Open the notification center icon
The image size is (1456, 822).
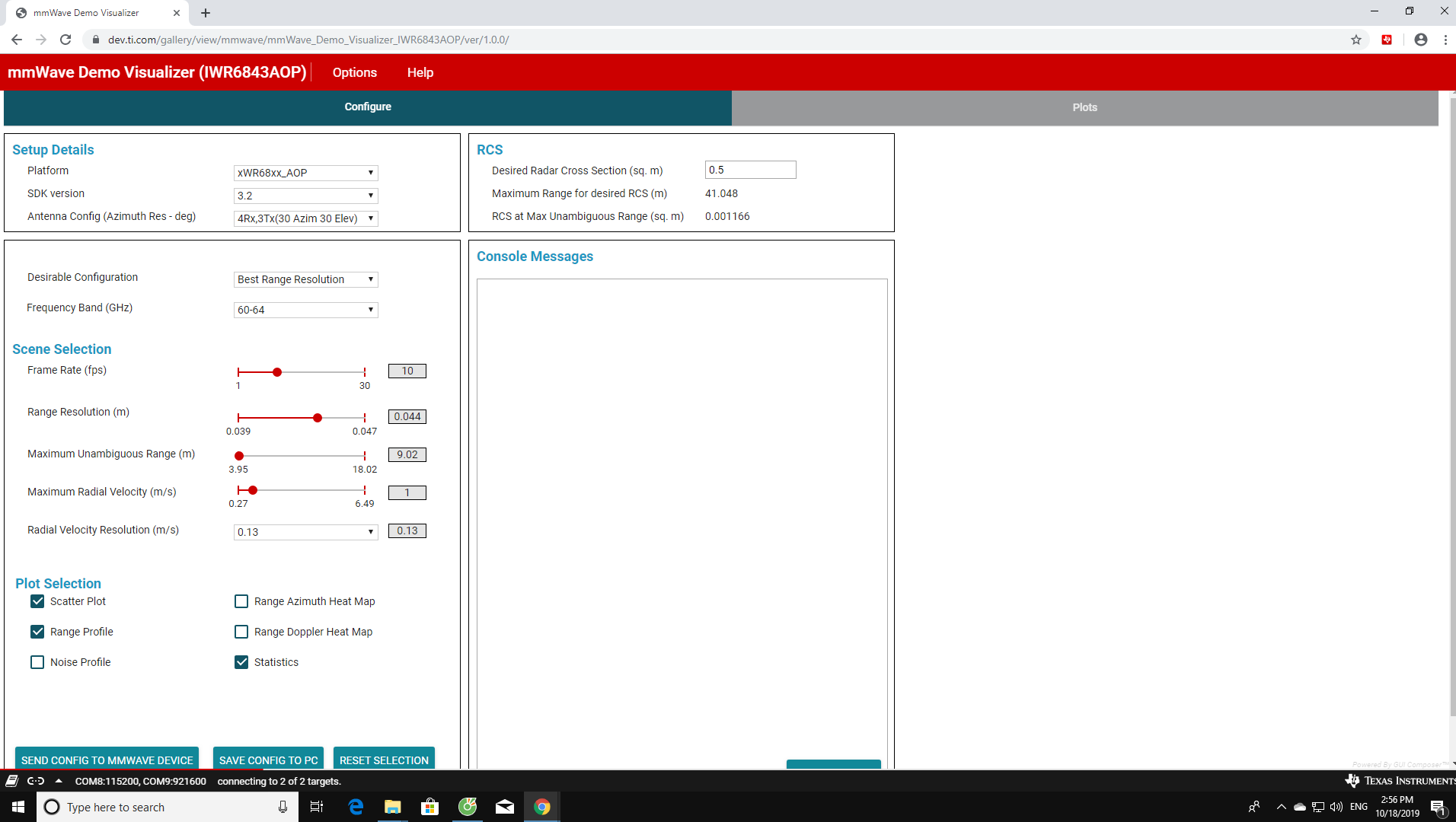pos(1438,807)
